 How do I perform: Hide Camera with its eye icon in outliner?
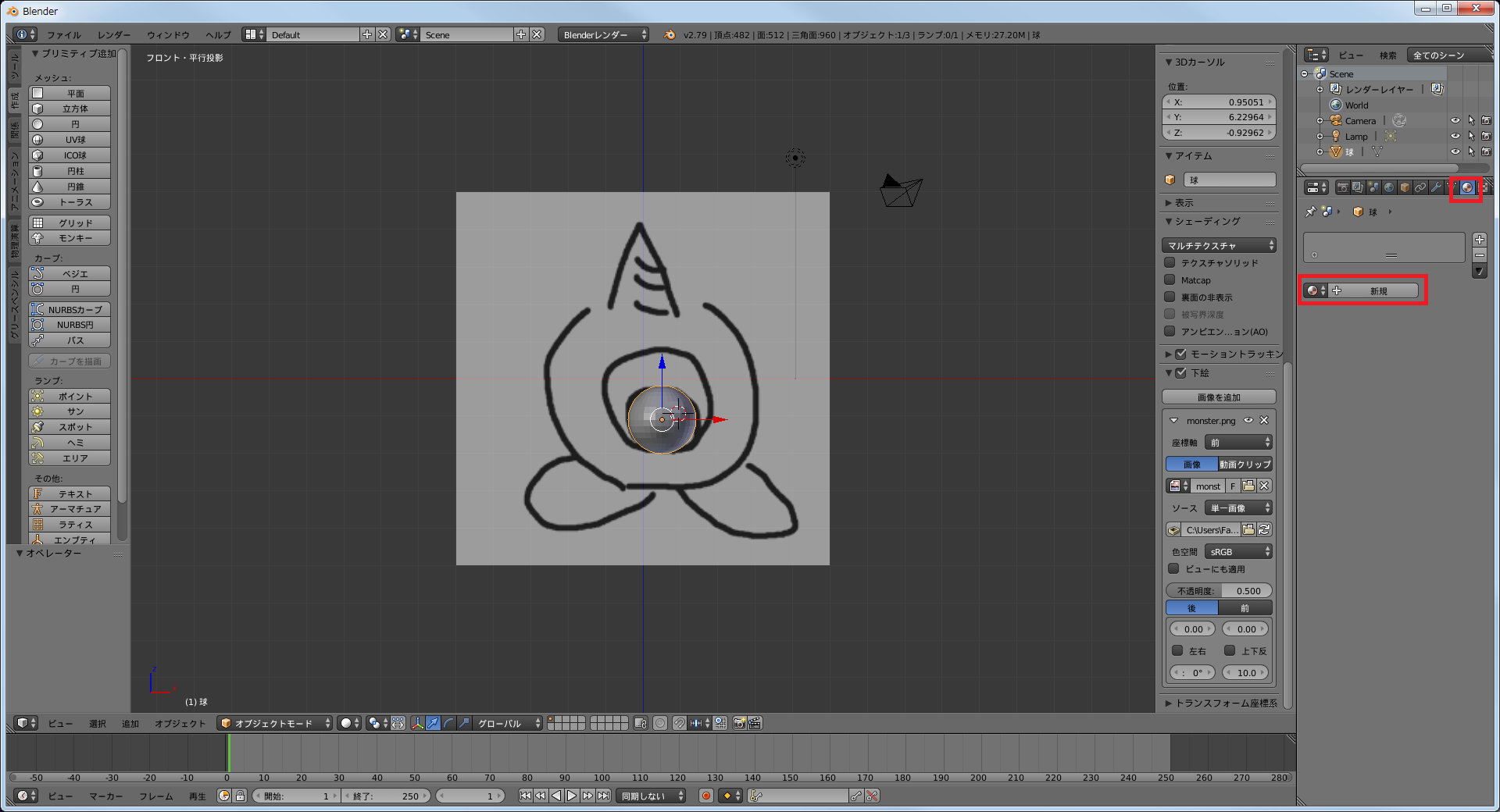tap(1455, 121)
